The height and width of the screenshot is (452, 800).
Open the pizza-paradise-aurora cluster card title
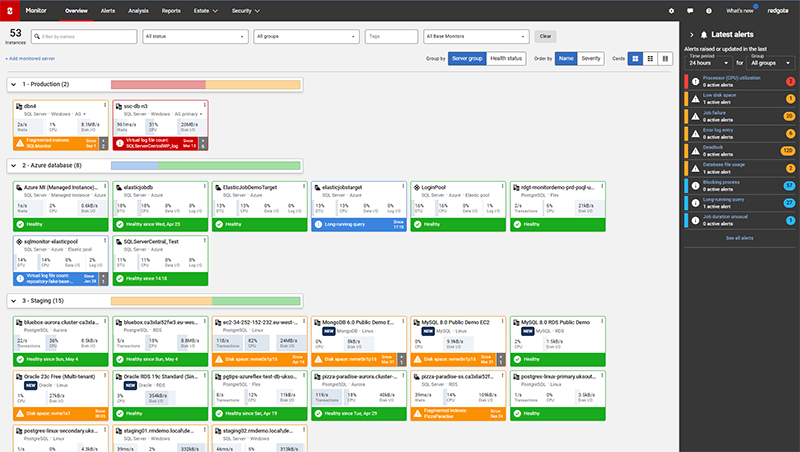point(360,376)
